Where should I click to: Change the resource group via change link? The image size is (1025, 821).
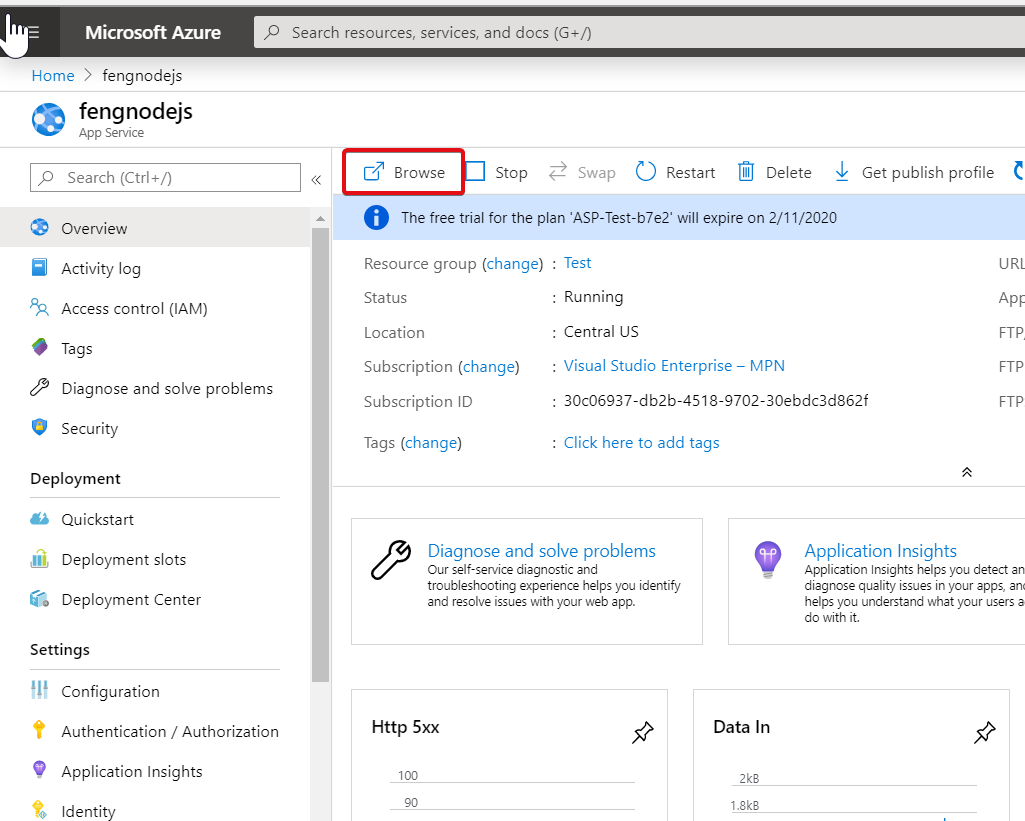pos(513,263)
